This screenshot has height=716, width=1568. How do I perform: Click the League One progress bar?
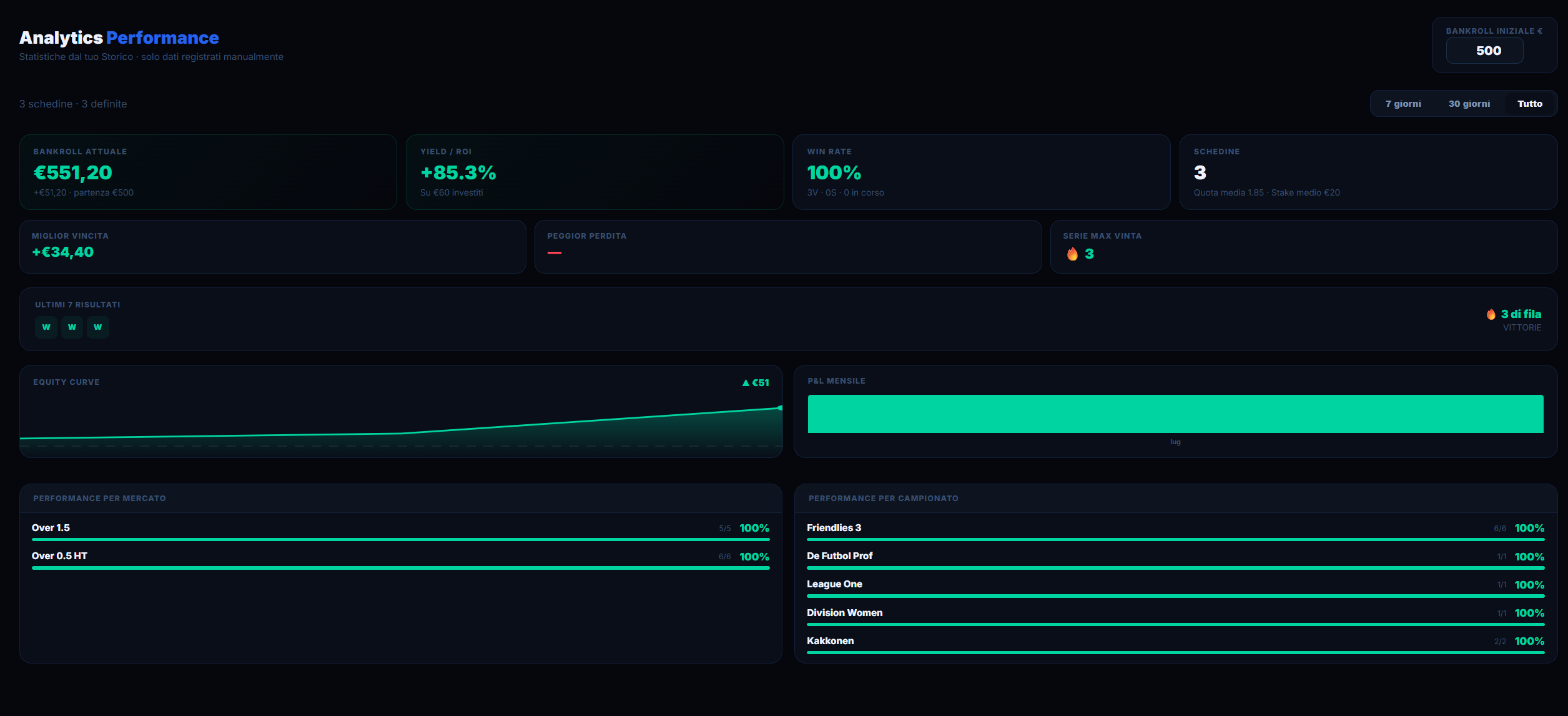point(1175,596)
